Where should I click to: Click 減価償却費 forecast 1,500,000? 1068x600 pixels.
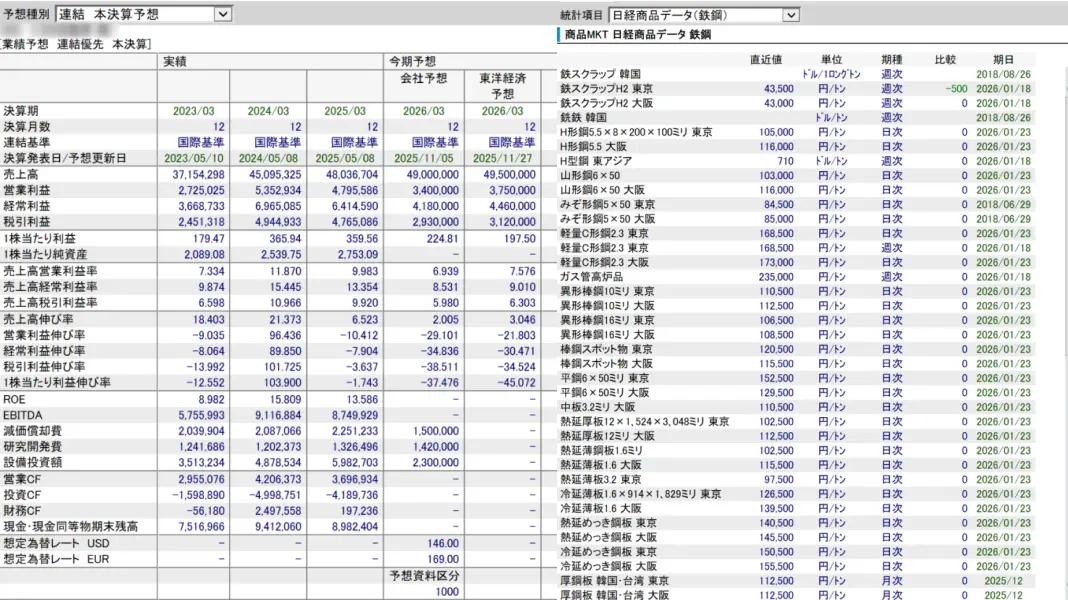click(x=435, y=431)
